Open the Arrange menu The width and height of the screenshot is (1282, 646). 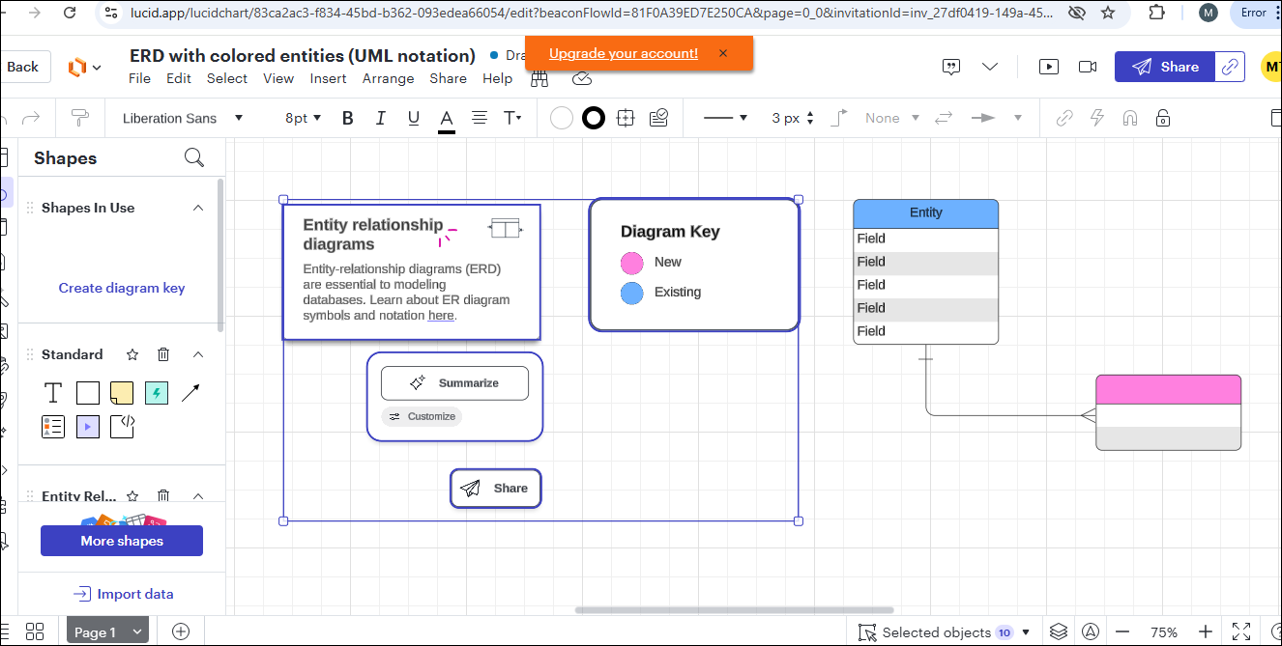pyautogui.click(x=388, y=78)
